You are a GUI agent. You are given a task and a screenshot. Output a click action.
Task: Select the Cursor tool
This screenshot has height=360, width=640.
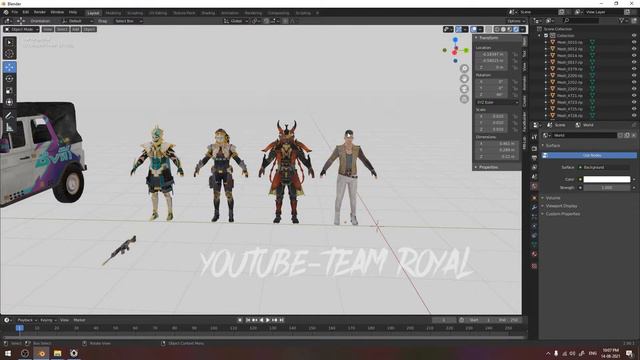pyautogui.click(x=10, y=54)
